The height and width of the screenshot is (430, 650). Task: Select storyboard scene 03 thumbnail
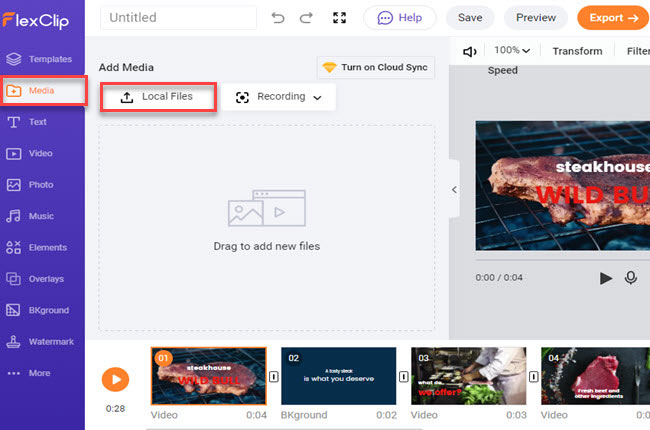pos(468,376)
